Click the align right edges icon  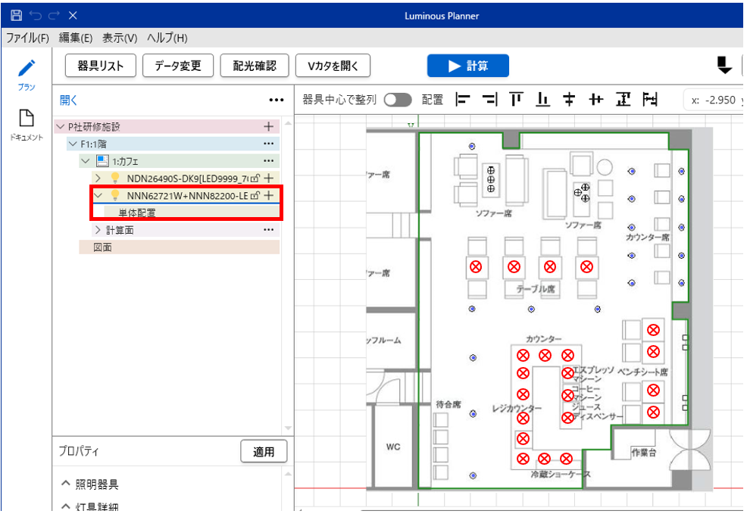click(489, 99)
